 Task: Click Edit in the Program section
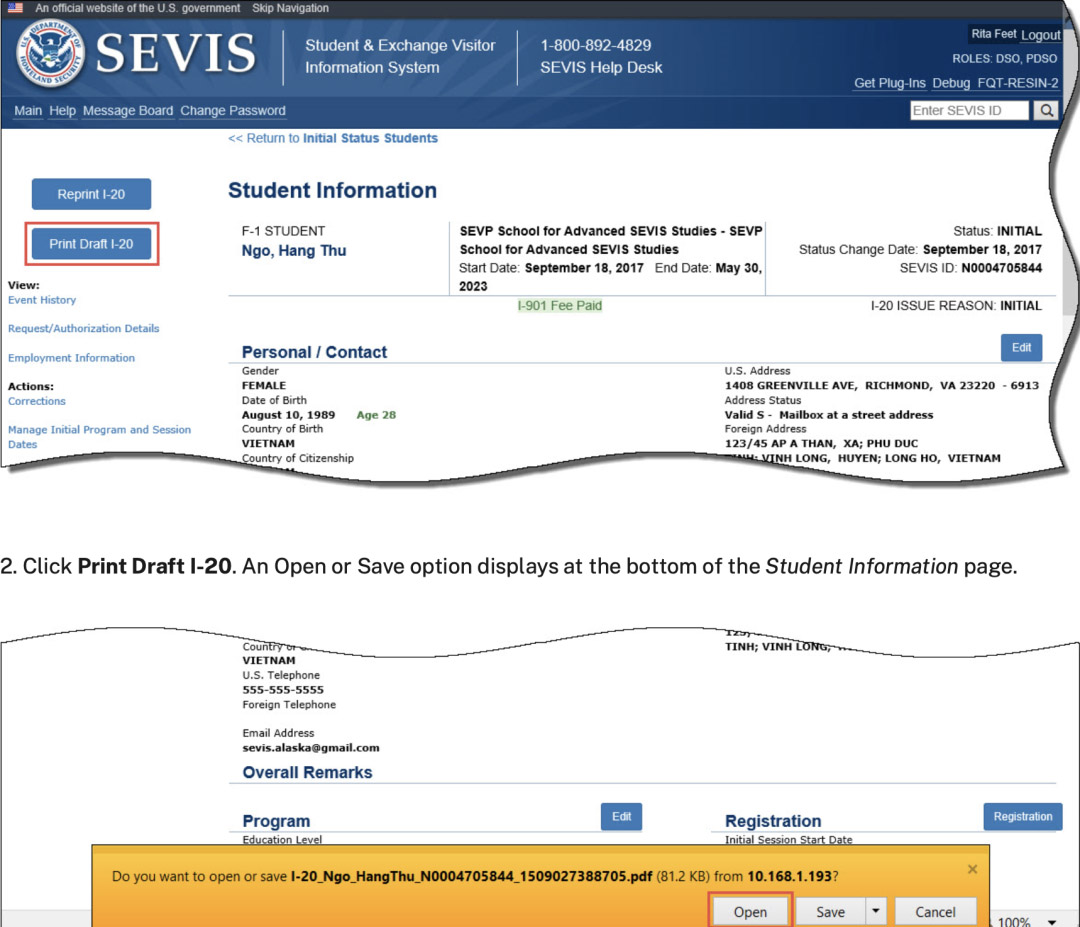tap(621, 816)
